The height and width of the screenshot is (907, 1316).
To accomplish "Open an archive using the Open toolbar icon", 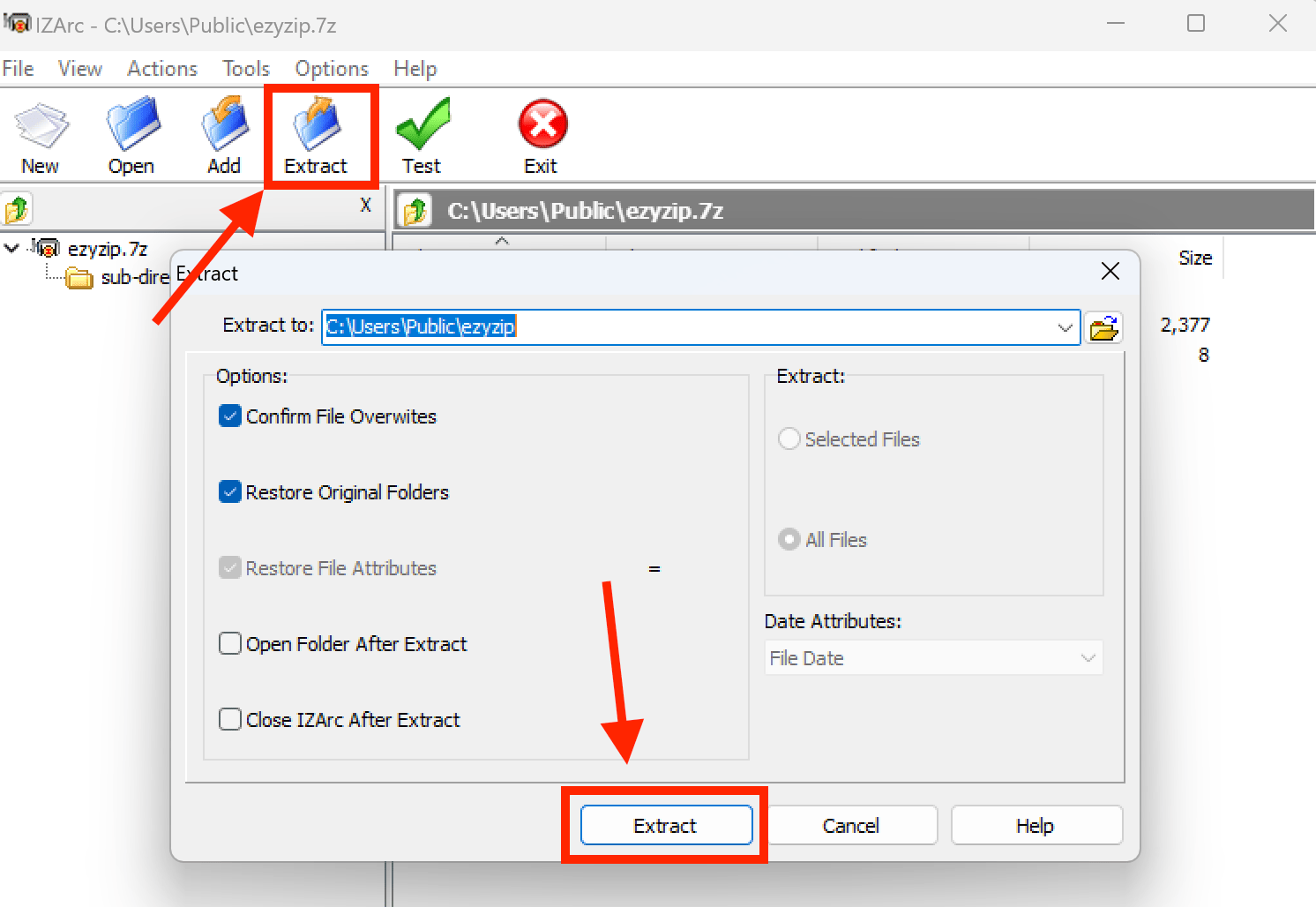I will tap(131, 132).
